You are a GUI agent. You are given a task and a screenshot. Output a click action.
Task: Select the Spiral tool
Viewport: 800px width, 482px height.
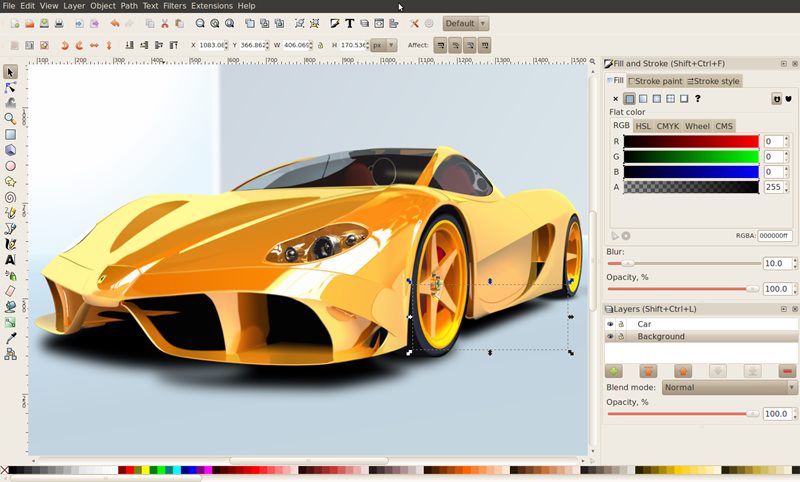pos(10,197)
